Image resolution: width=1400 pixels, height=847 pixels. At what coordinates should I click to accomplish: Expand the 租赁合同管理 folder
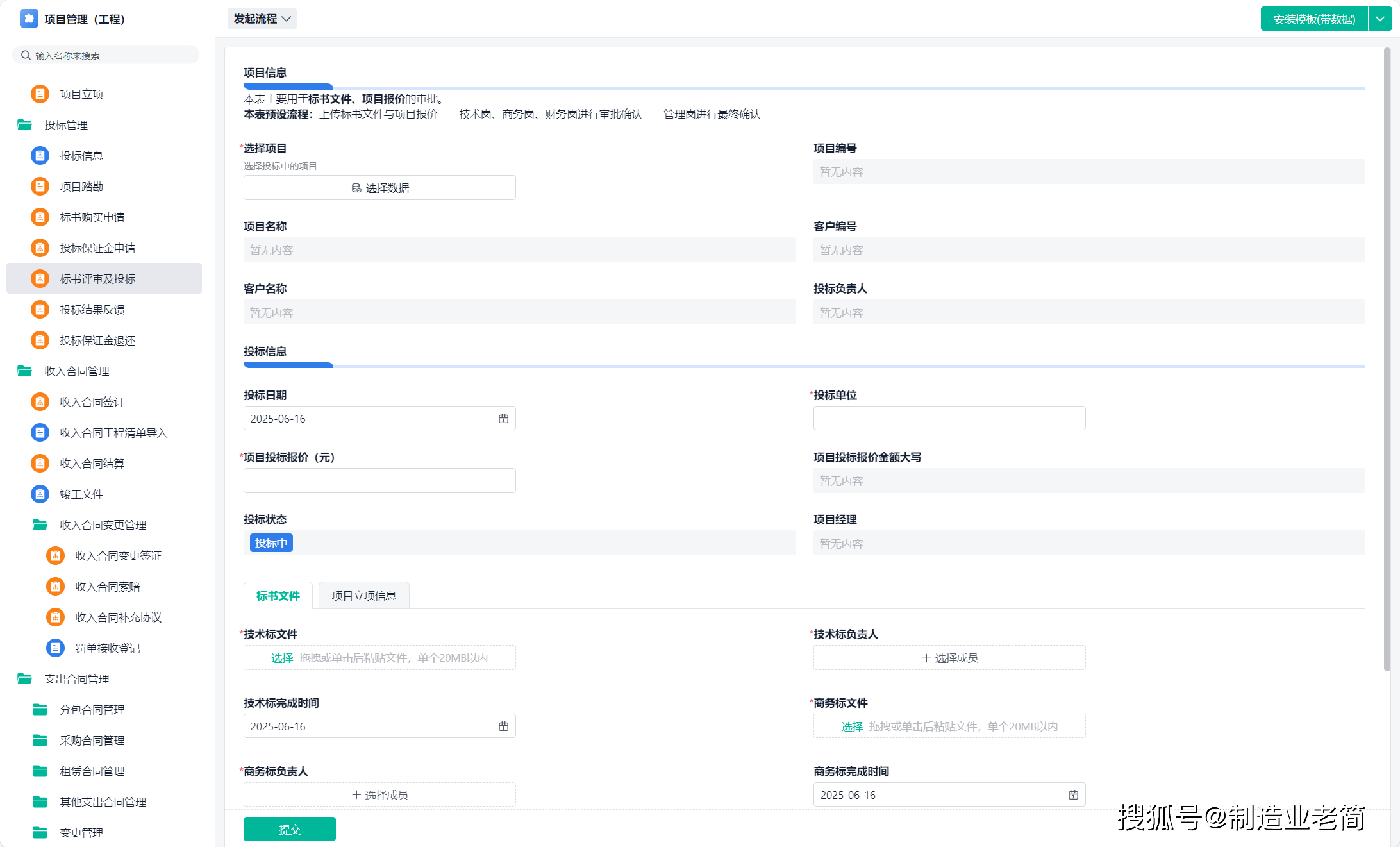tap(40, 771)
